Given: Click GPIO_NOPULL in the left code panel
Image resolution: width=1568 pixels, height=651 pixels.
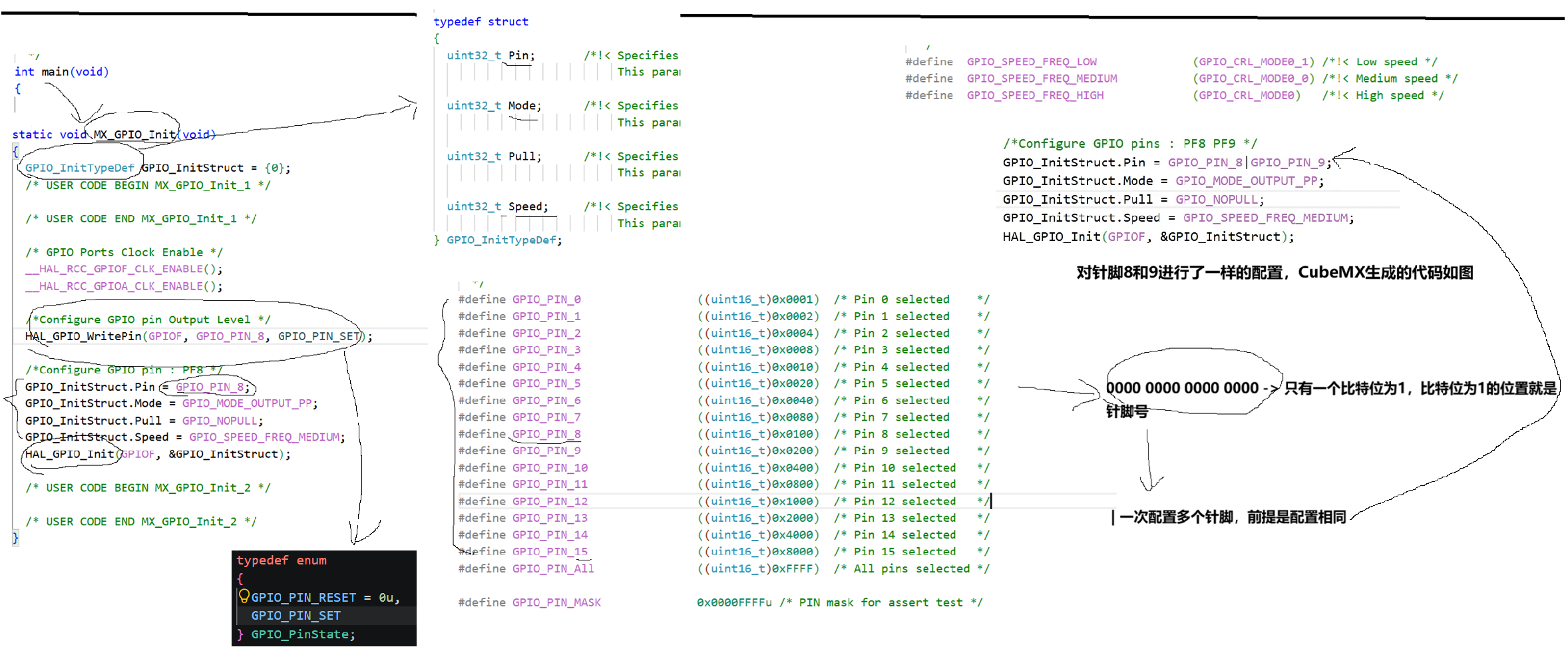Looking at the screenshot, I should 220,421.
